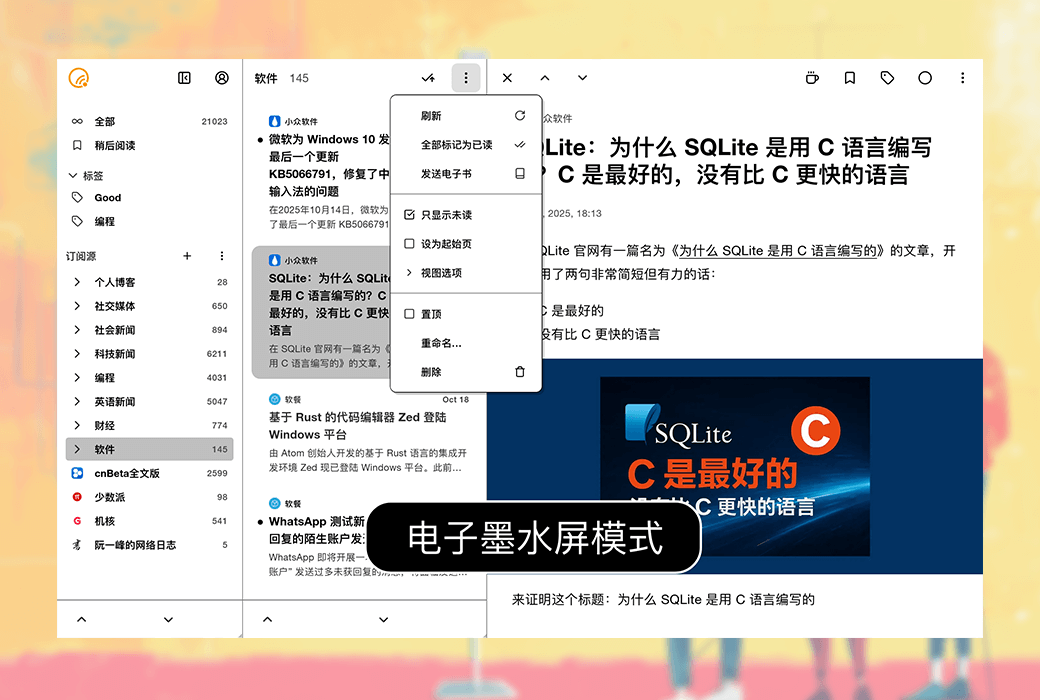Collapse the 标签 section

(73, 175)
